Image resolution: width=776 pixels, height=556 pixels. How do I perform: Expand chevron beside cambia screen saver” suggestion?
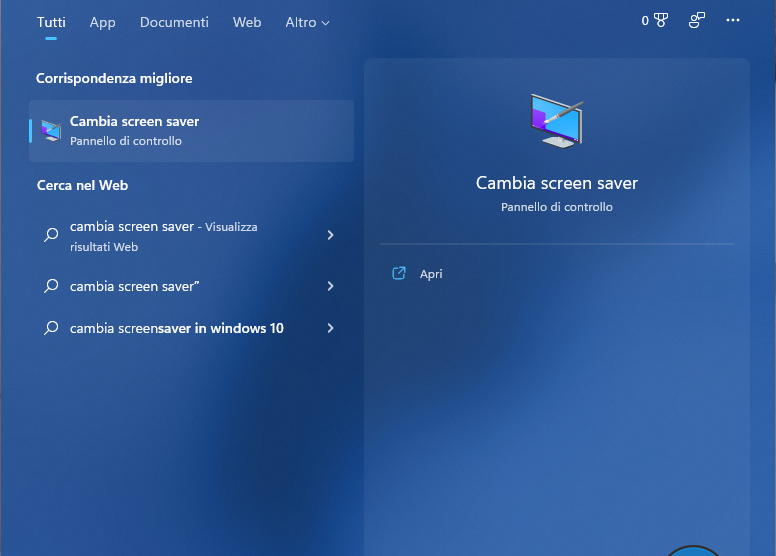(x=331, y=286)
